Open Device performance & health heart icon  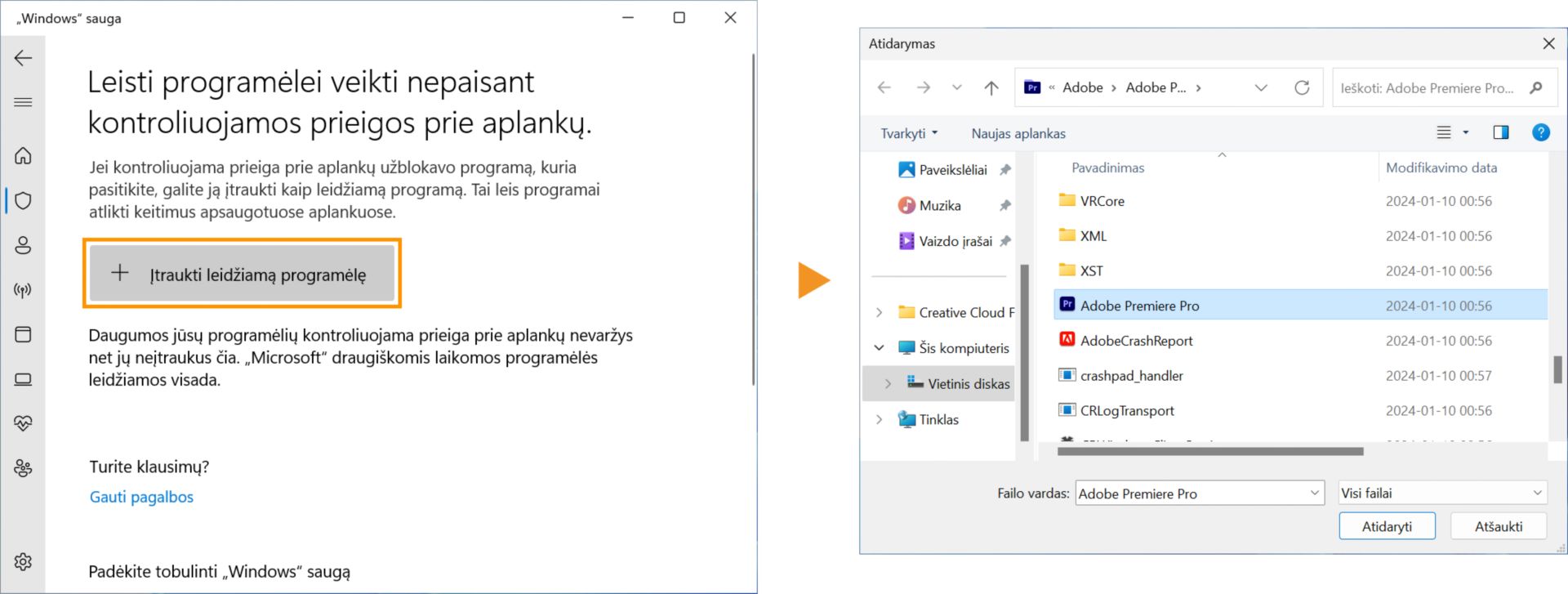(23, 423)
